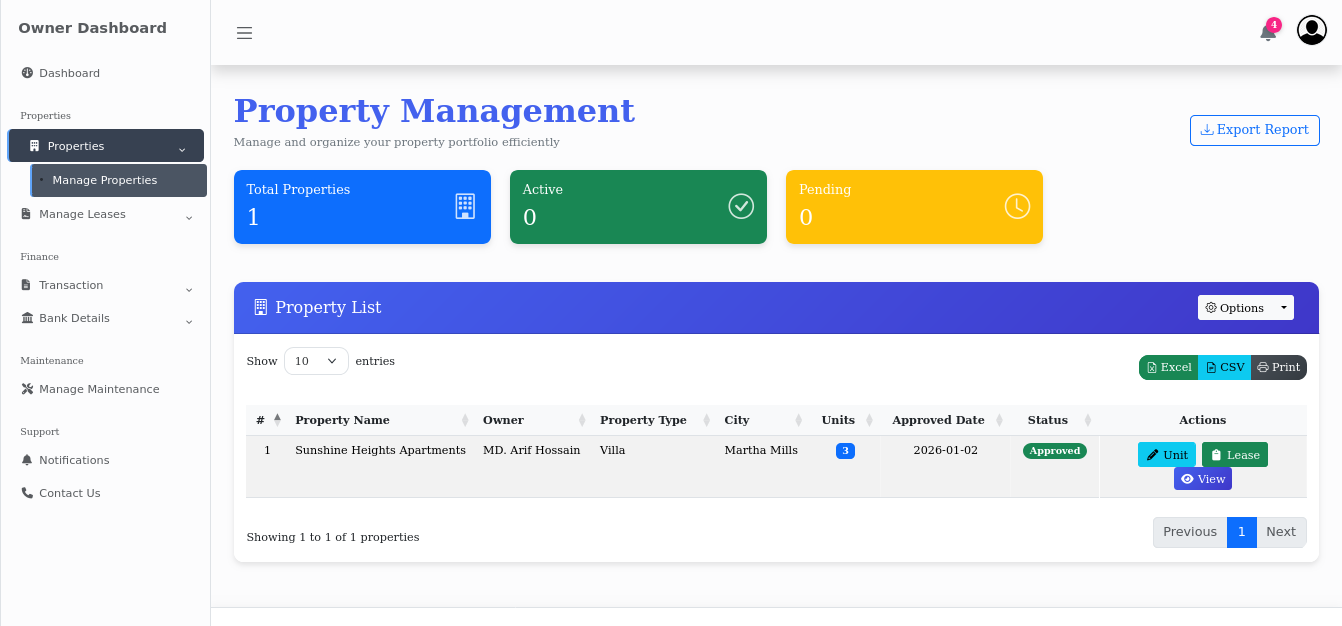The image size is (1342, 626).
Task: Click the units count badge 3
Action: coord(845,451)
